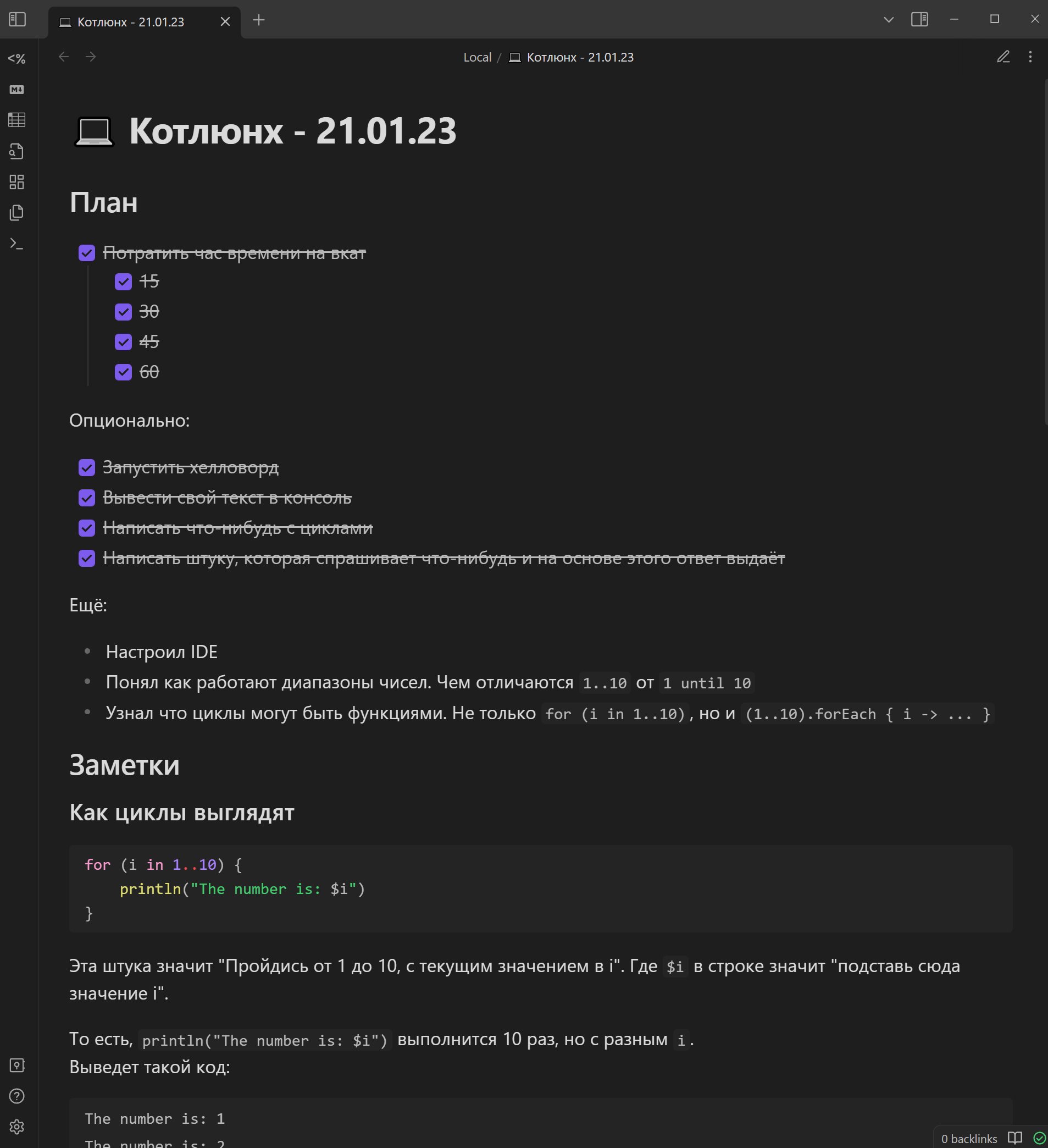Add a new tab with the plus icon
This screenshot has width=1048, height=1148.
259,20
